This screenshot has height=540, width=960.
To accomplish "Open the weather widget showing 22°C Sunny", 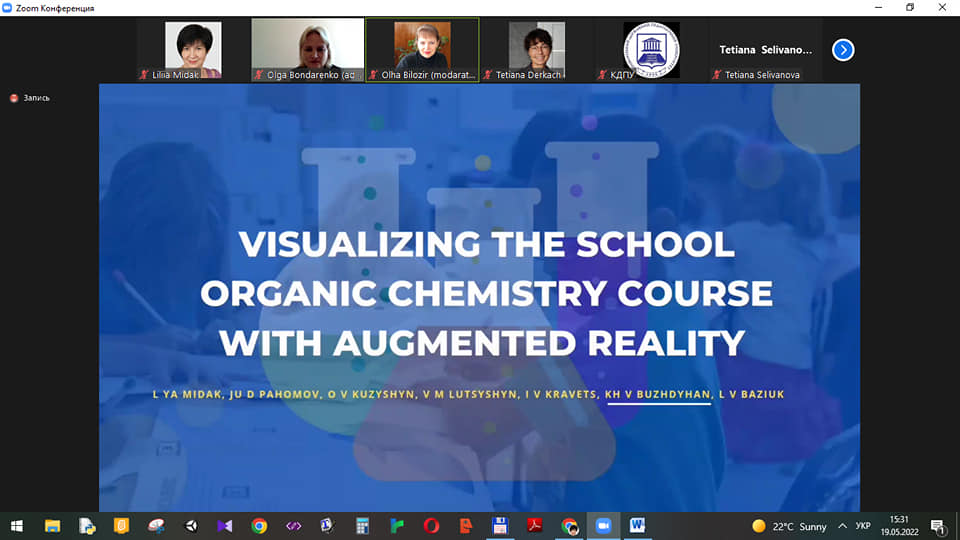I will pyautogui.click(x=789, y=526).
